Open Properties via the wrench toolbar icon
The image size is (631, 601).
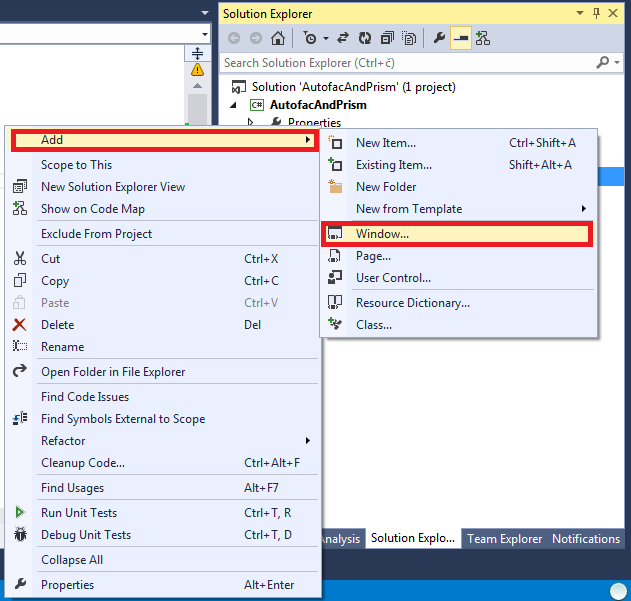(x=439, y=38)
